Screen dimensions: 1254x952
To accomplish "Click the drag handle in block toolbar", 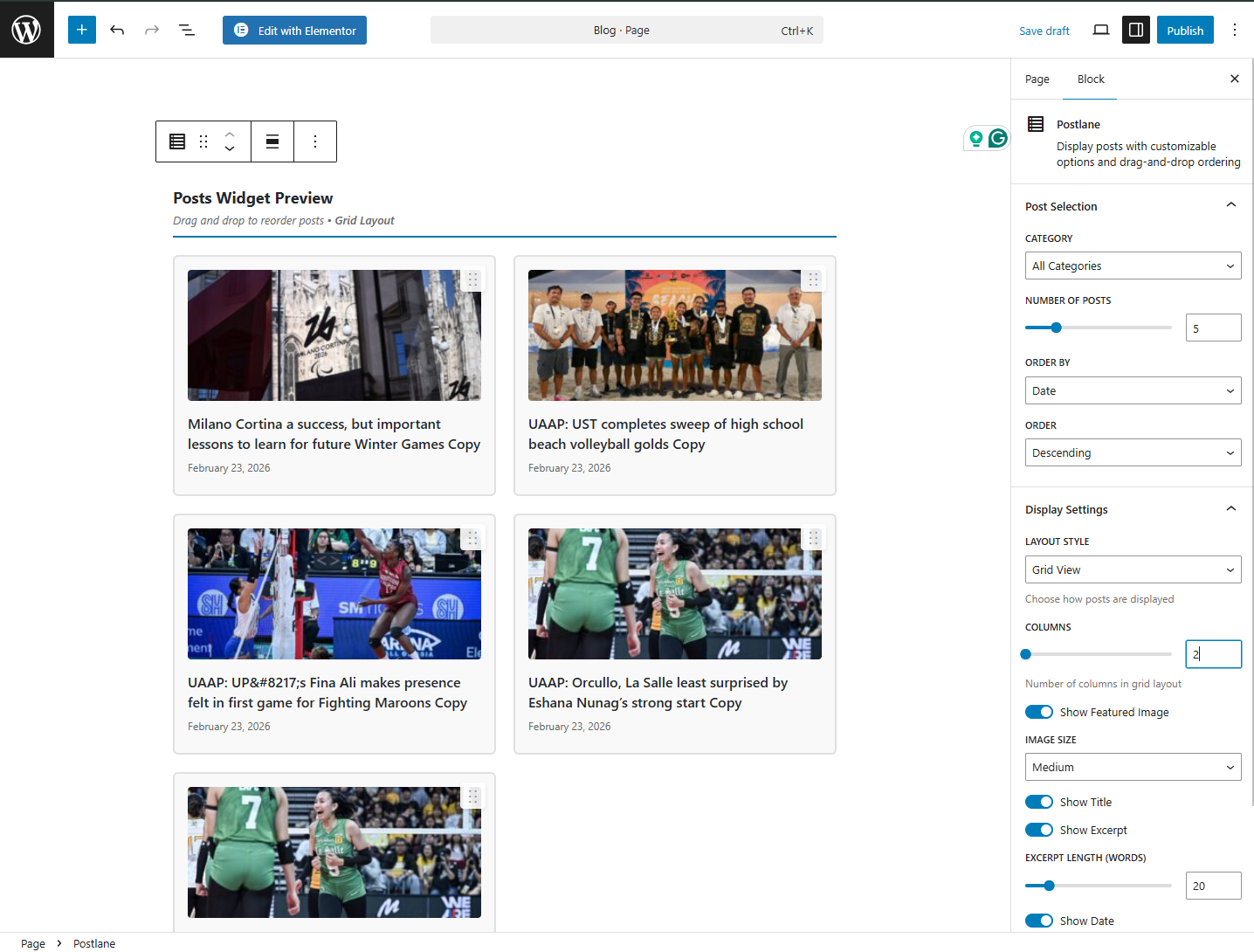I will (x=203, y=141).
